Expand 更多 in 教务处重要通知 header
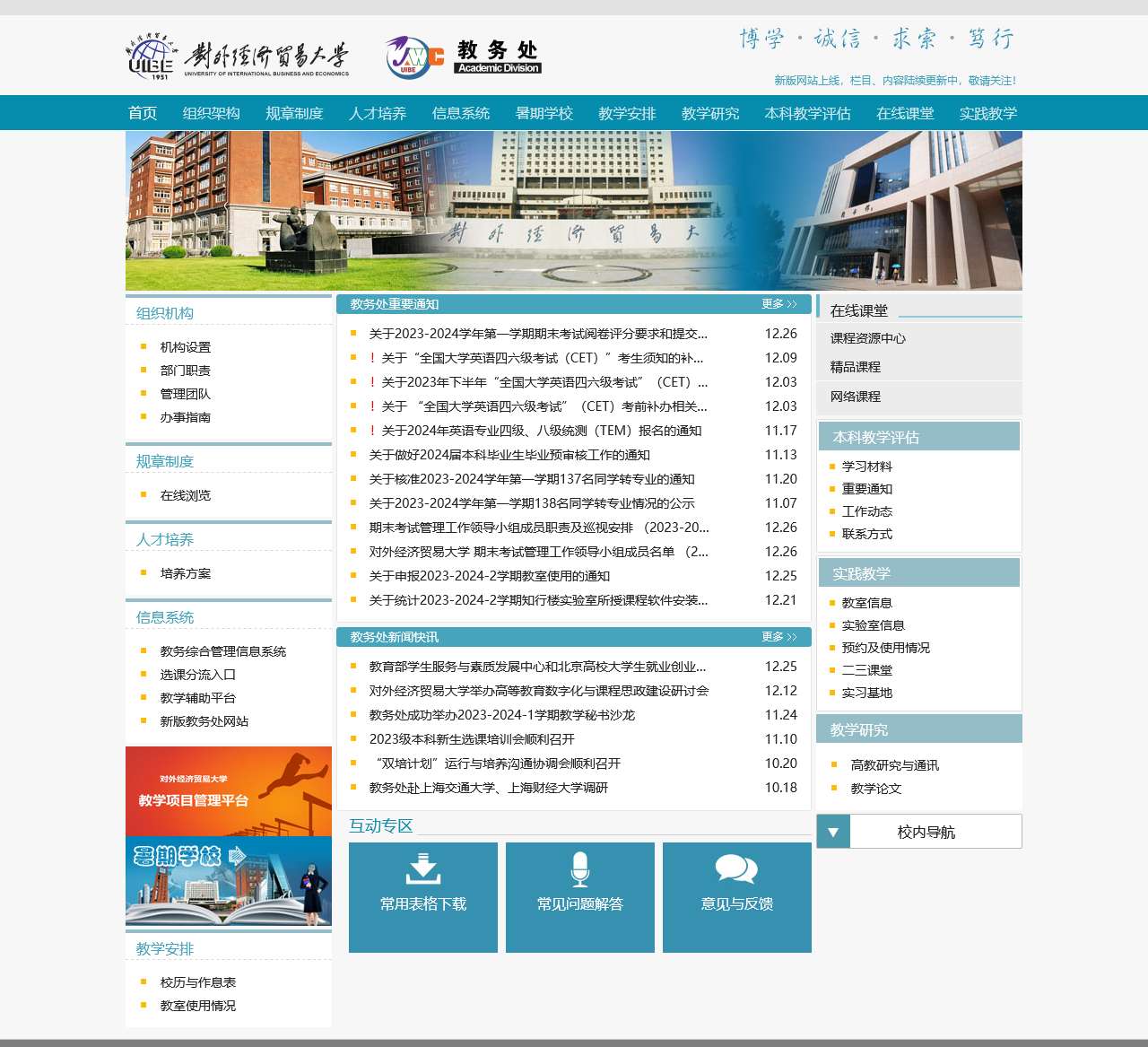The image size is (1148, 1047). click(778, 304)
